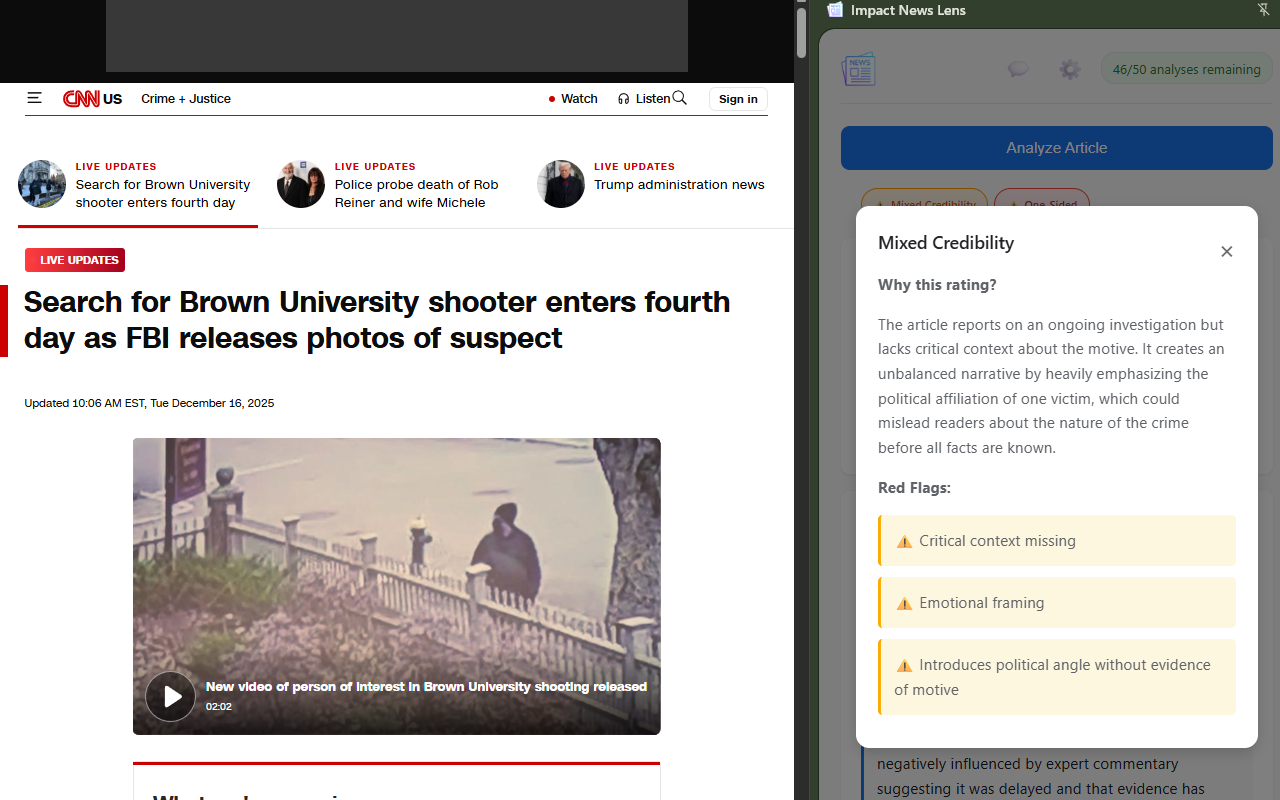Click the Updated 10:06 AM EST timestamp
Screen dimensions: 1280x800
click(x=149, y=403)
